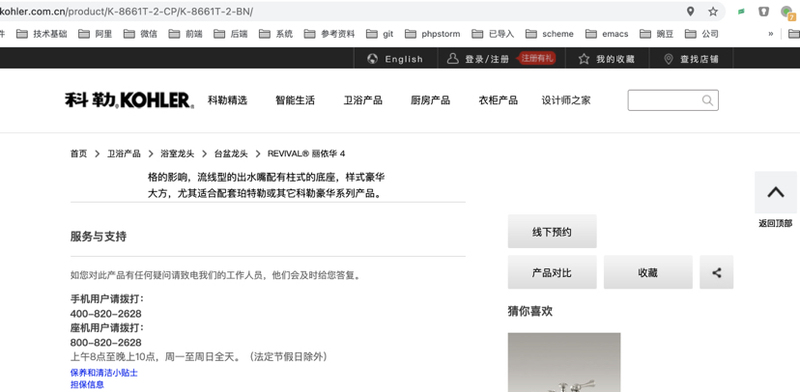Select phone number 400-820-2628
The image size is (800, 392).
click(x=106, y=313)
